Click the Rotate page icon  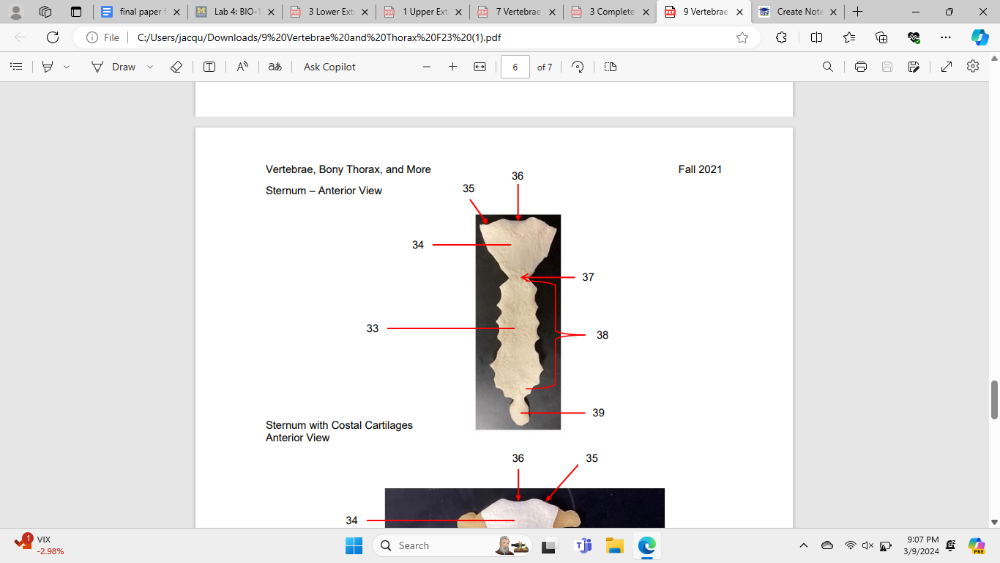578,67
